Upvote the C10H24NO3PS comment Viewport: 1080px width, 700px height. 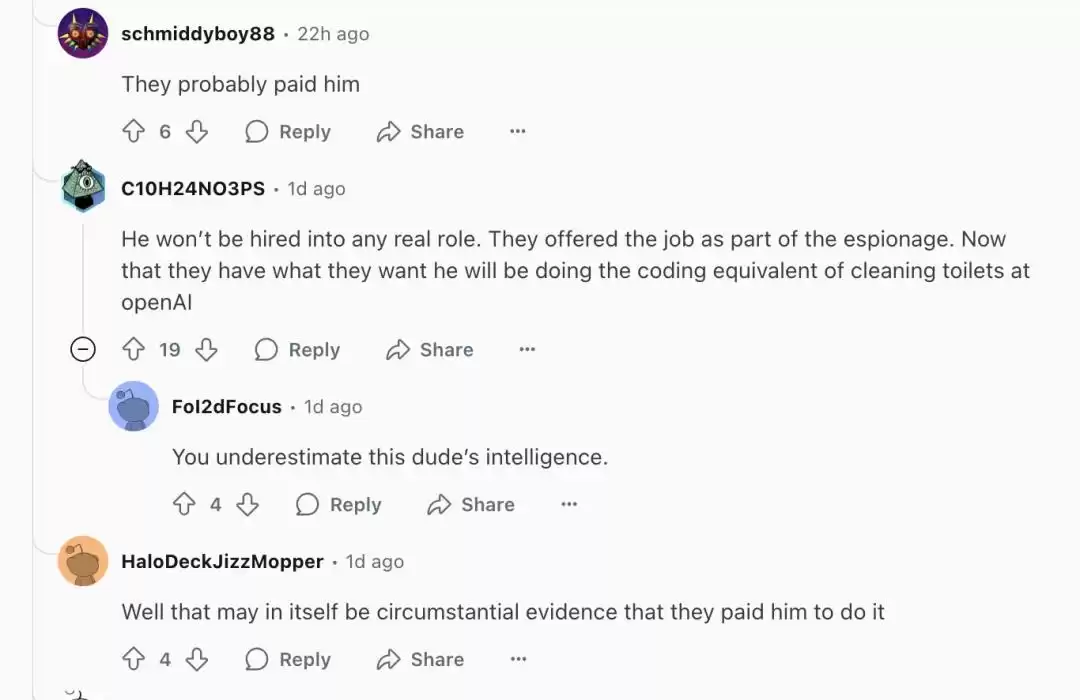coord(134,349)
